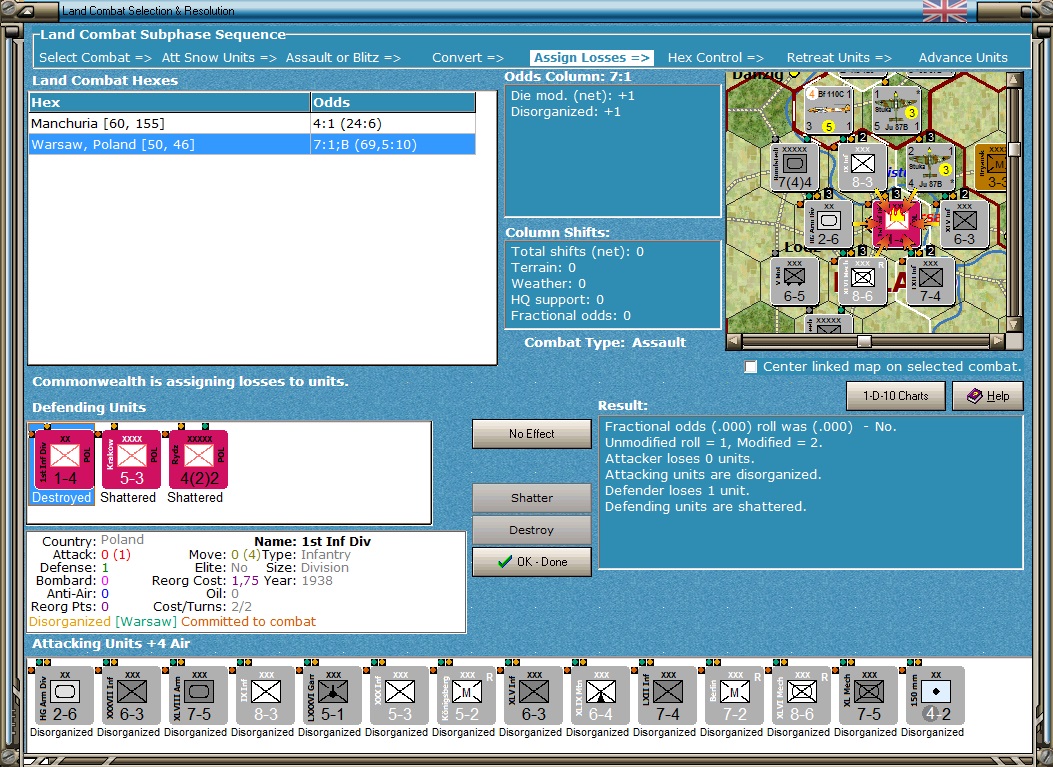Click the orange 3-3 unit at map edge
This screenshot has height=767, width=1053.
[x=991, y=167]
